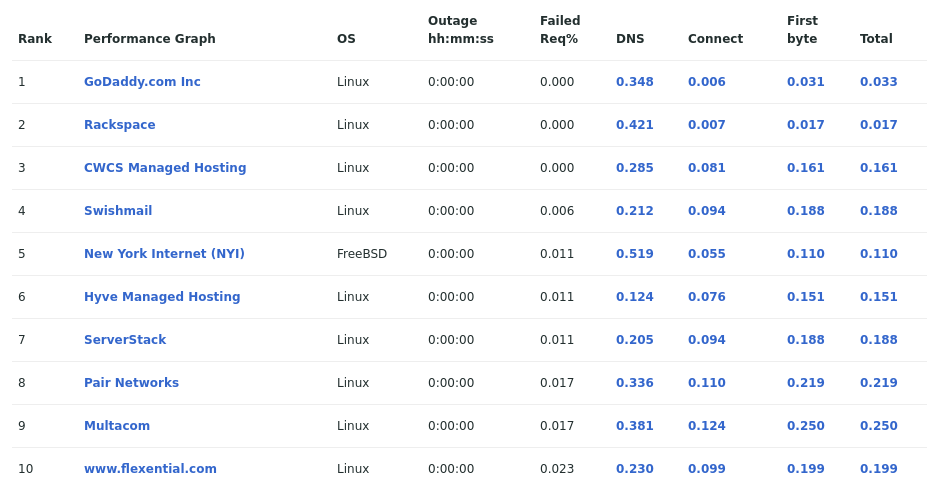Click flexential's First byte value 0.199

[x=805, y=469]
